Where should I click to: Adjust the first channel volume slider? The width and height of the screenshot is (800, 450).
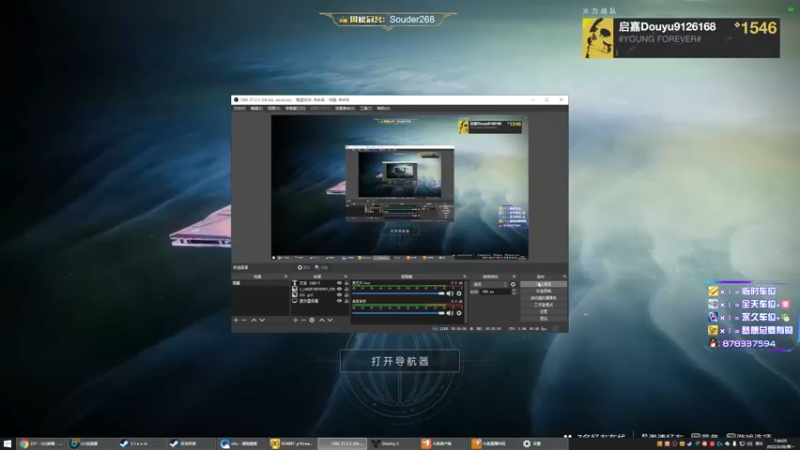click(x=398, y=293)
